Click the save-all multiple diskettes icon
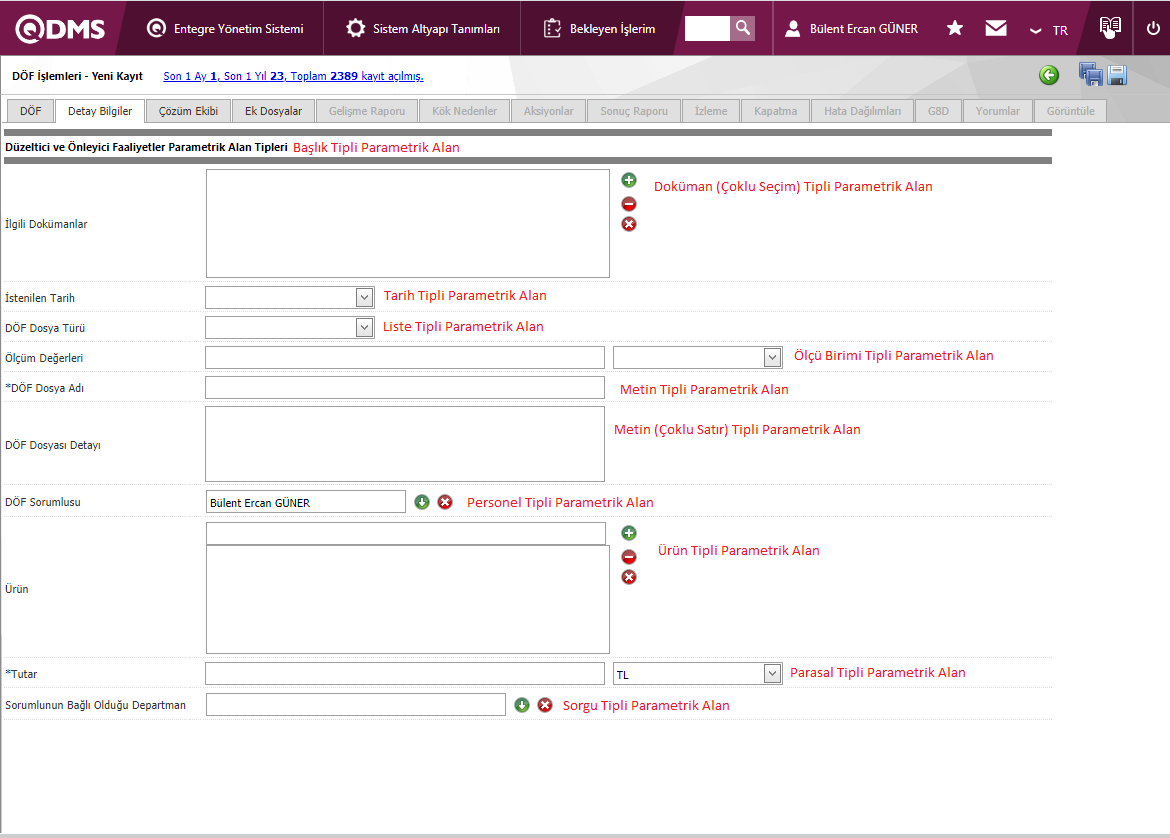 tap(1090, 74)
